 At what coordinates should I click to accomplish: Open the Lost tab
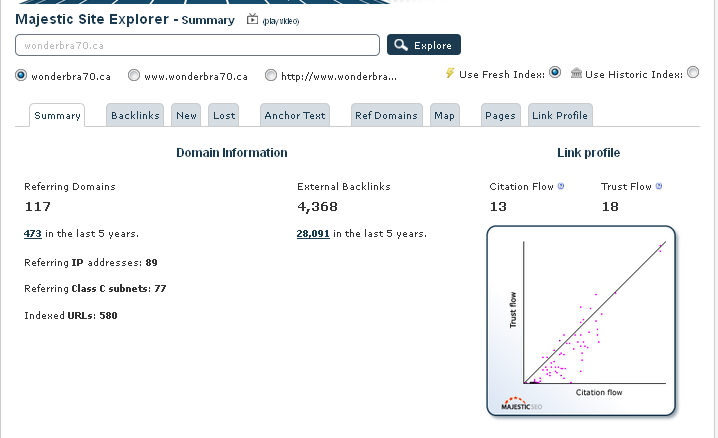[223, 115]
